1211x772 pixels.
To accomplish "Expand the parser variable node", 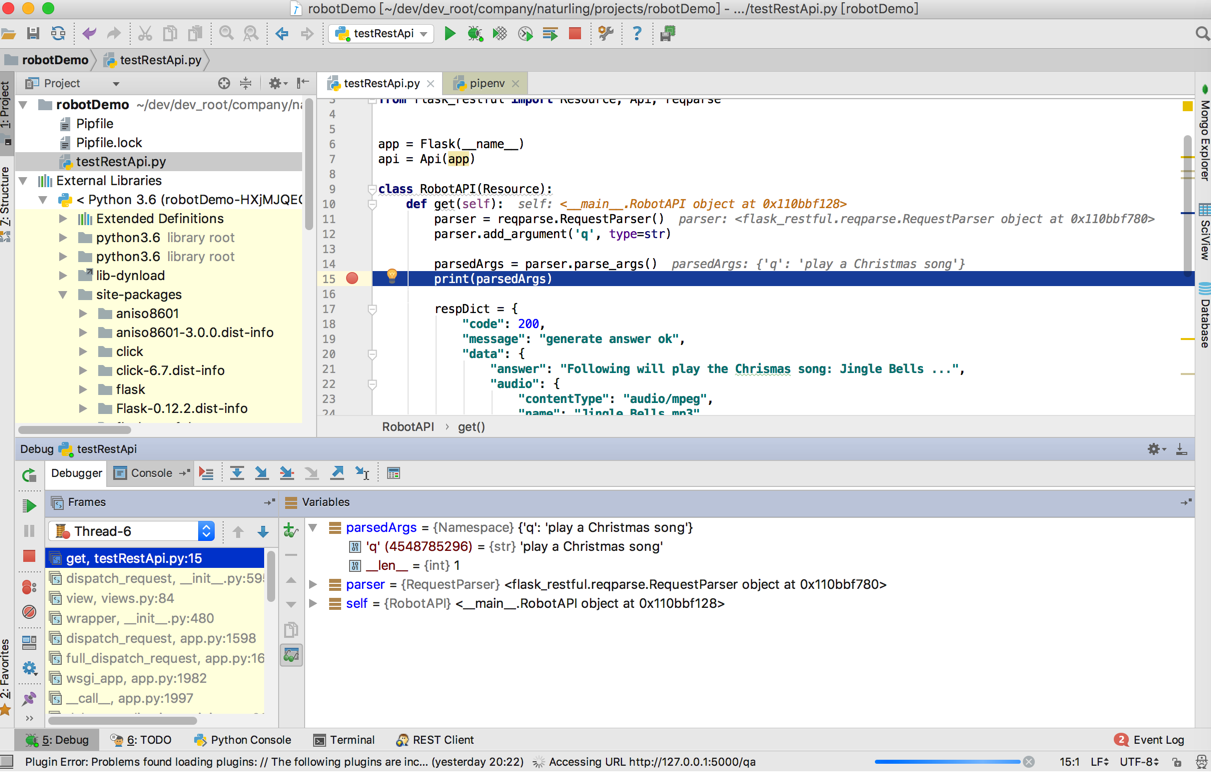I will tap(313, 585).
